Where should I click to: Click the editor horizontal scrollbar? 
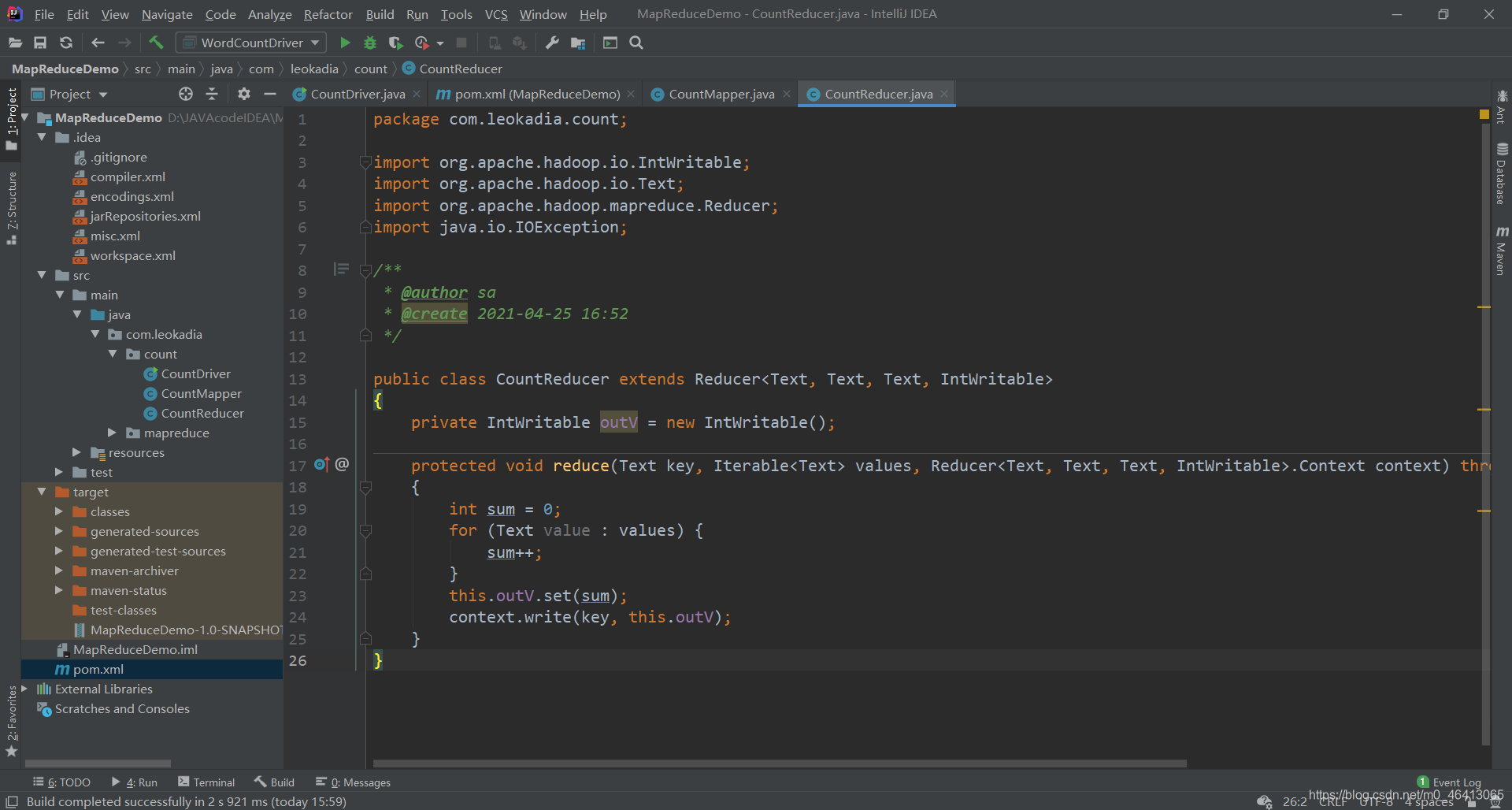780,764
